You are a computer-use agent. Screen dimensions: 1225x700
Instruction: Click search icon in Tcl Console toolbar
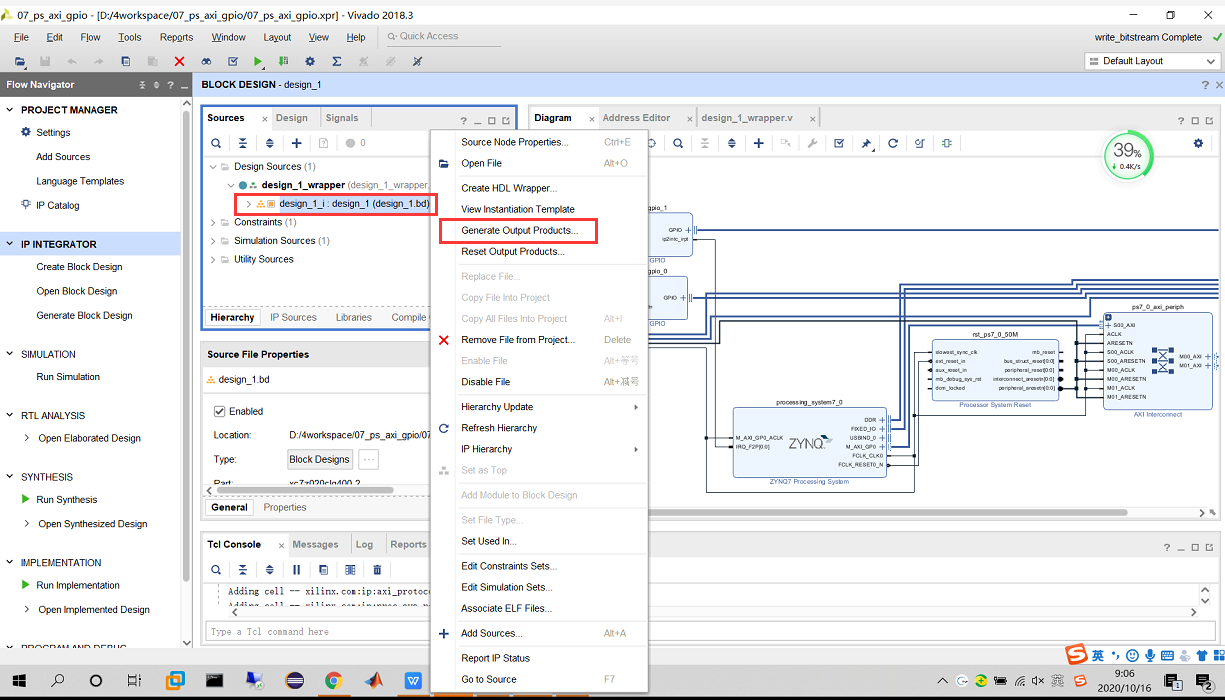point(216,570)
